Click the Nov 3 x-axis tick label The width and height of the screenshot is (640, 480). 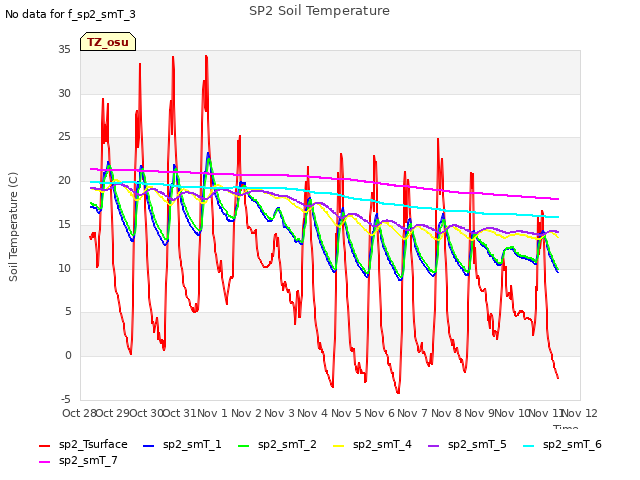pos(280,413)
